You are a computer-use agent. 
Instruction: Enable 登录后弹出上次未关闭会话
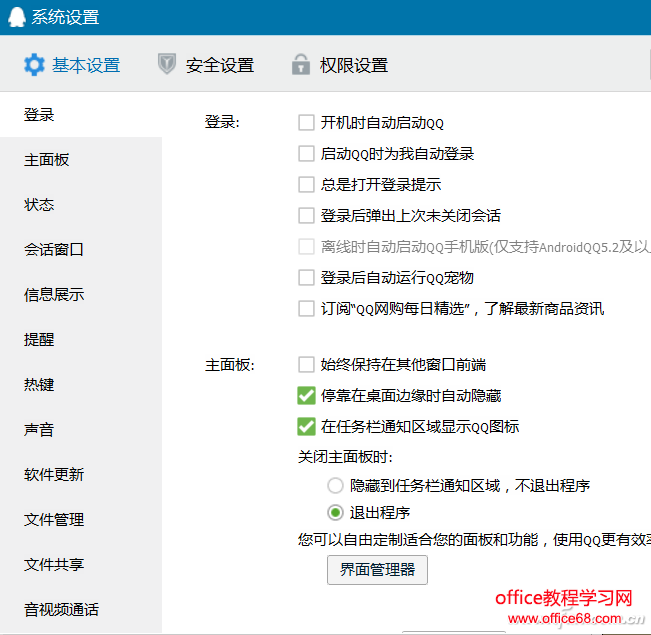point(306,216)
